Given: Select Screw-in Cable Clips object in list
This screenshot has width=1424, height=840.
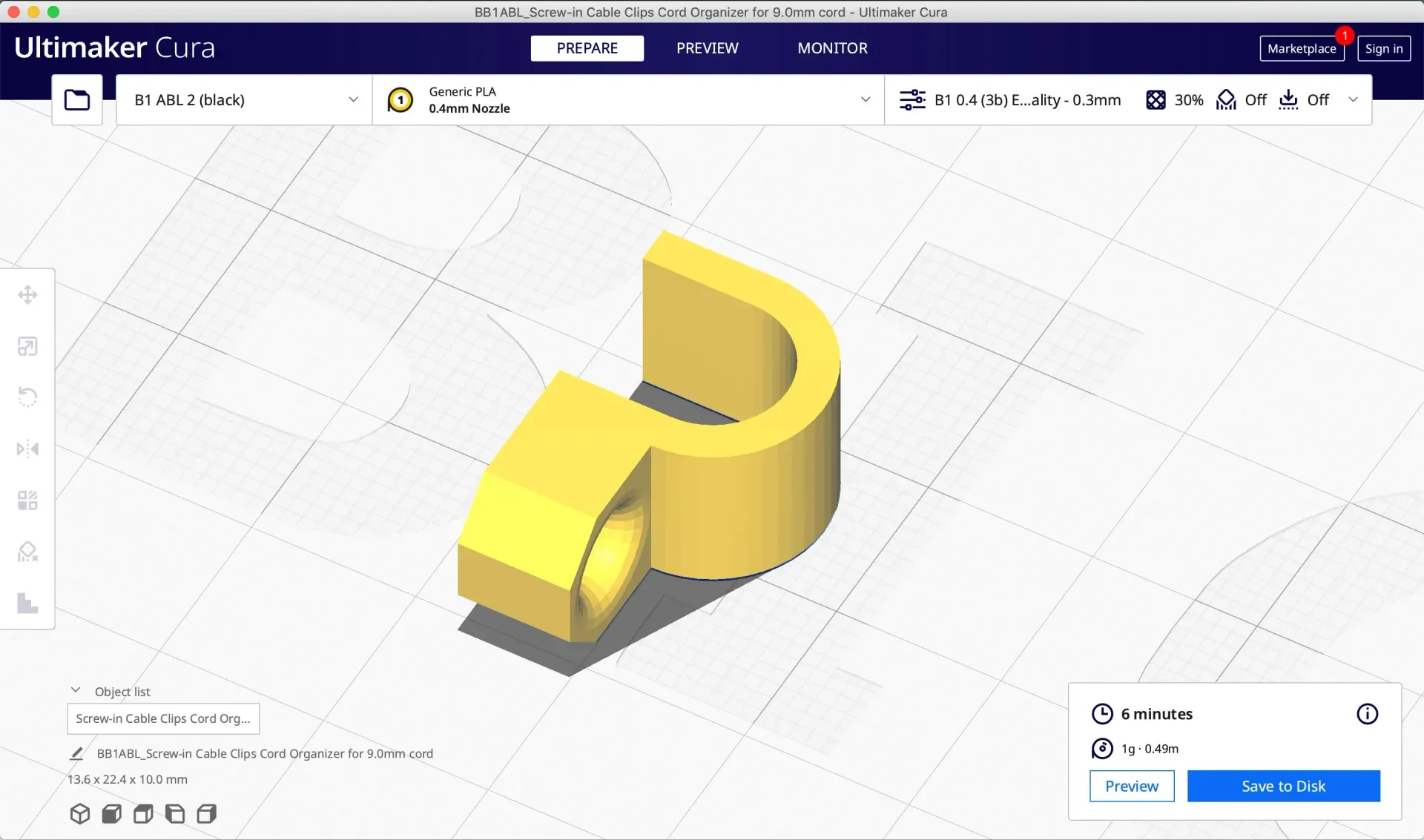Looking at the screenshot, I should 163,718.
